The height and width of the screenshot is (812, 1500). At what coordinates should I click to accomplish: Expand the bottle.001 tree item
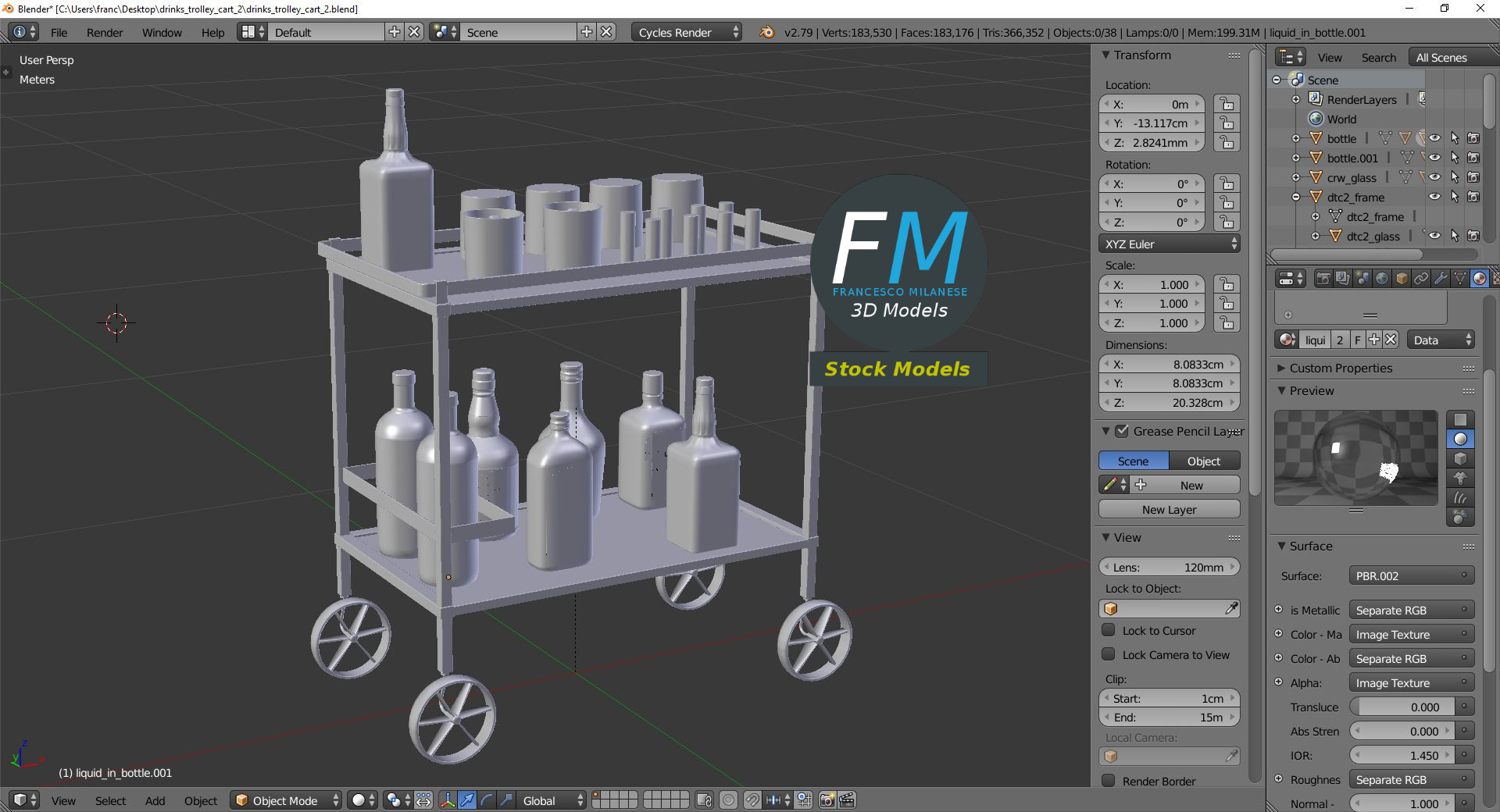[x=1296, y=158]
